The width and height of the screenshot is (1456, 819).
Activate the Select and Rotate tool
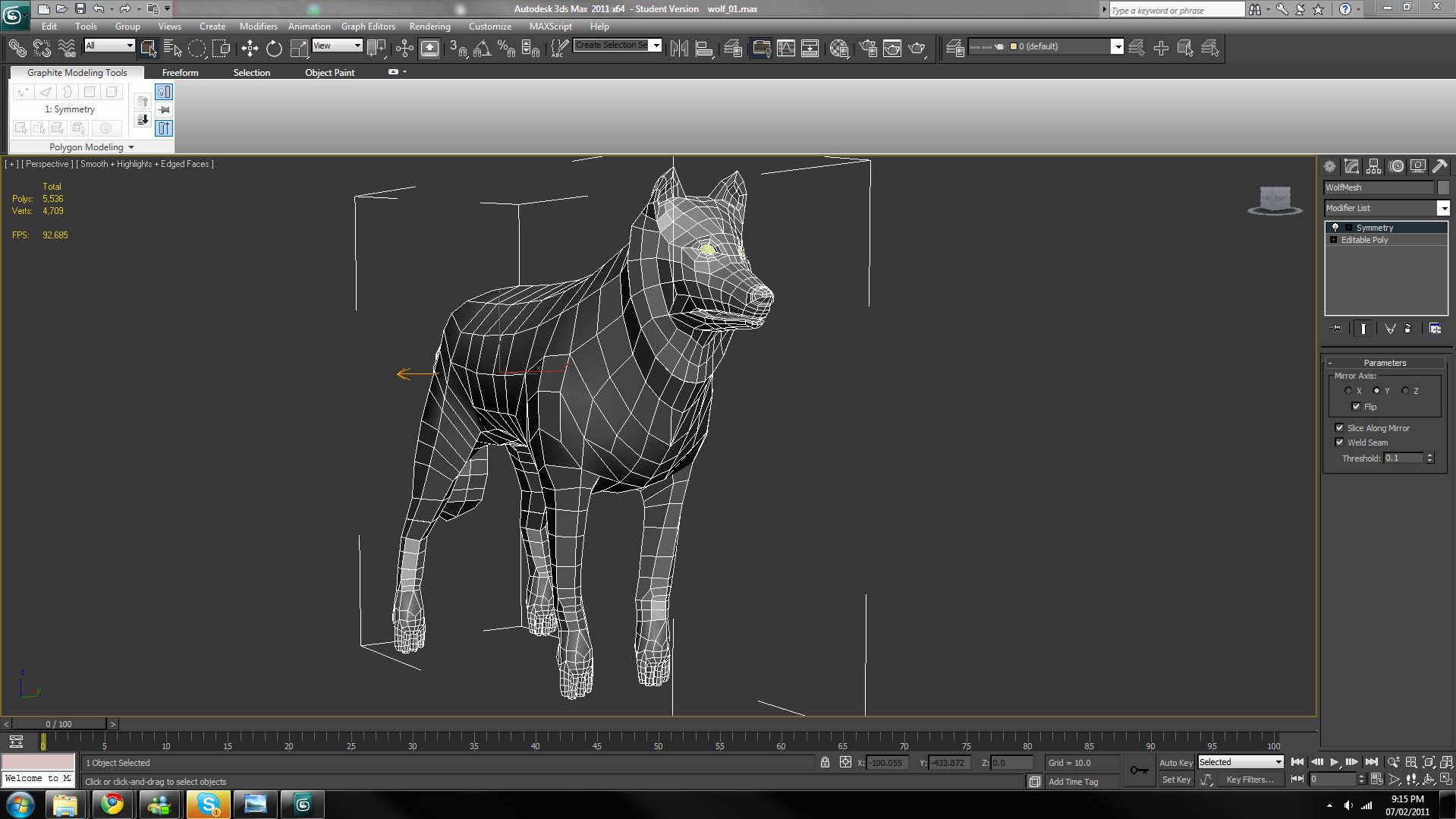pos(273,47)
